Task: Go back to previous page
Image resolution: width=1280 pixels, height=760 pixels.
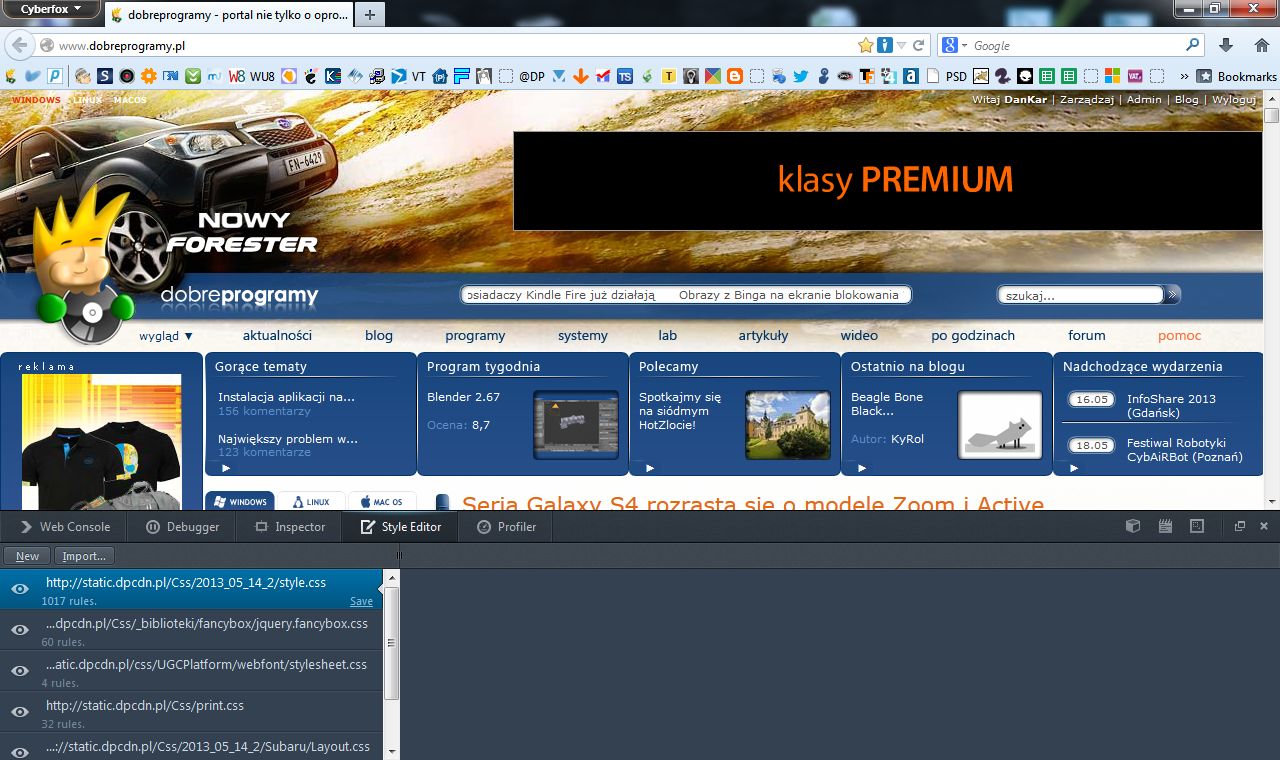Action: [x=18, y=45]
